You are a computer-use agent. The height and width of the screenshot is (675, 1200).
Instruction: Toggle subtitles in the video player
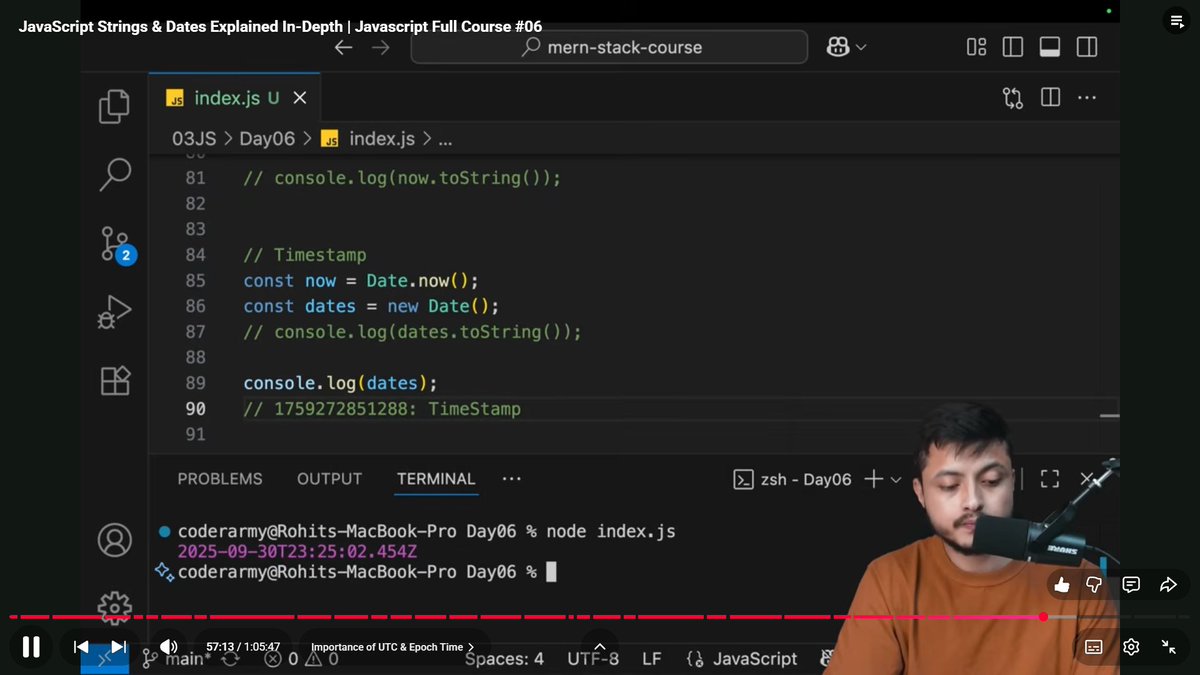[x=1094, y=647]
